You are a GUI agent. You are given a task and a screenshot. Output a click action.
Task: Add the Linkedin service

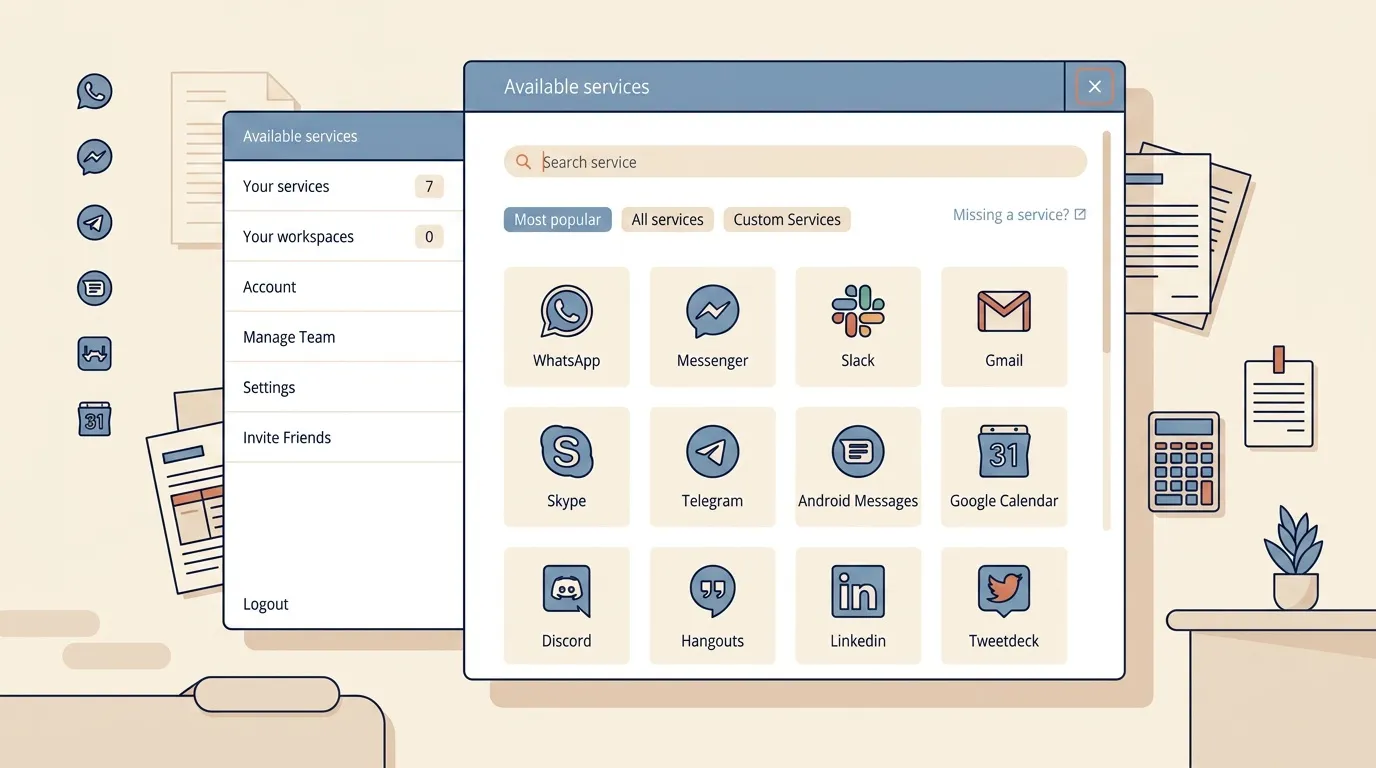point(858,606)
